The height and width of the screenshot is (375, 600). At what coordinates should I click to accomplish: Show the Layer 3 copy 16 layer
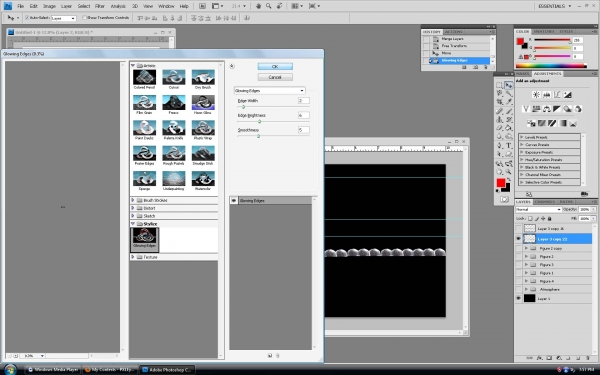tap(518, 228)
